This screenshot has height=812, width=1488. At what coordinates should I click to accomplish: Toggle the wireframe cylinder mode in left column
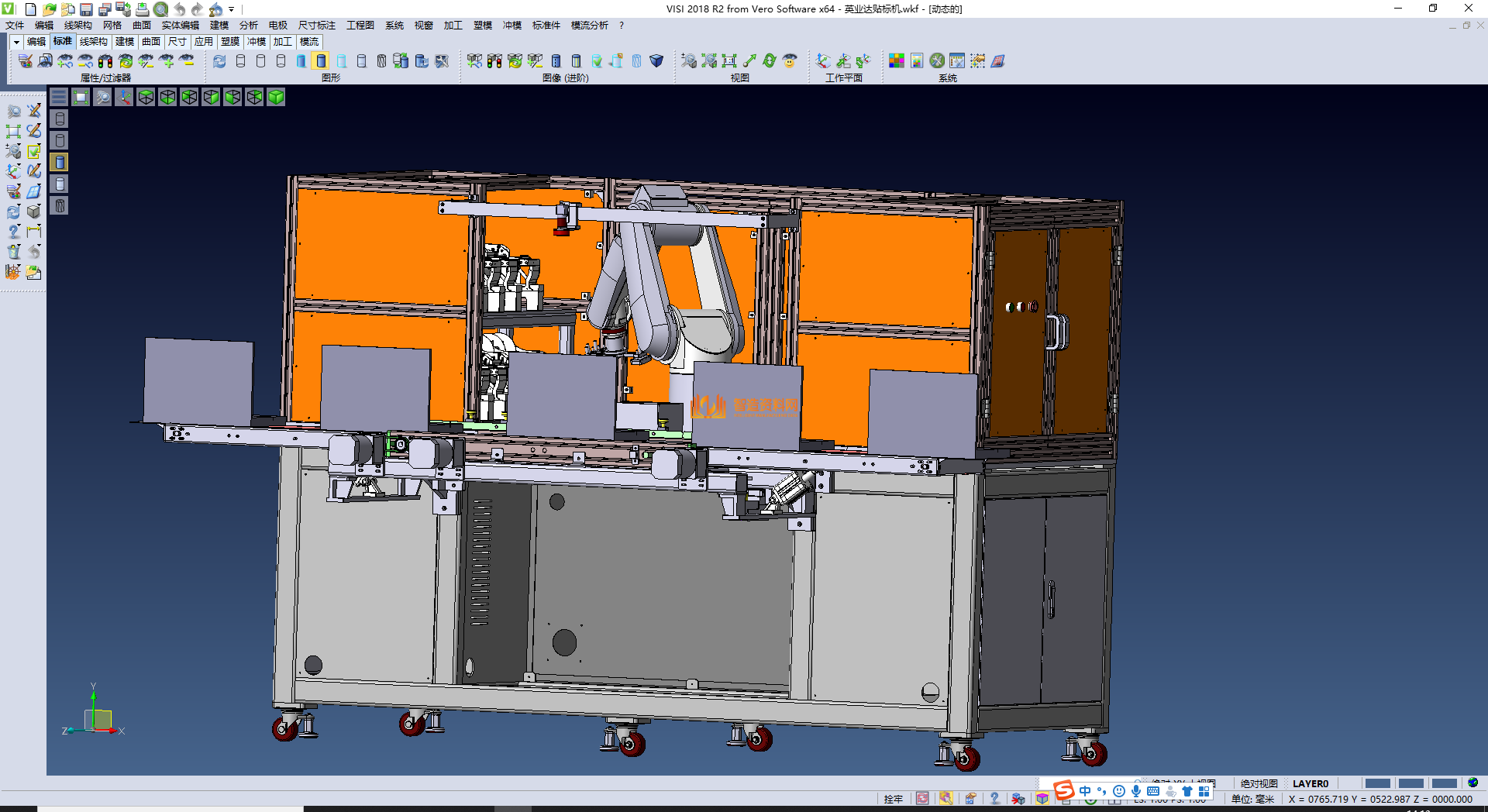[x=60, y=119]
